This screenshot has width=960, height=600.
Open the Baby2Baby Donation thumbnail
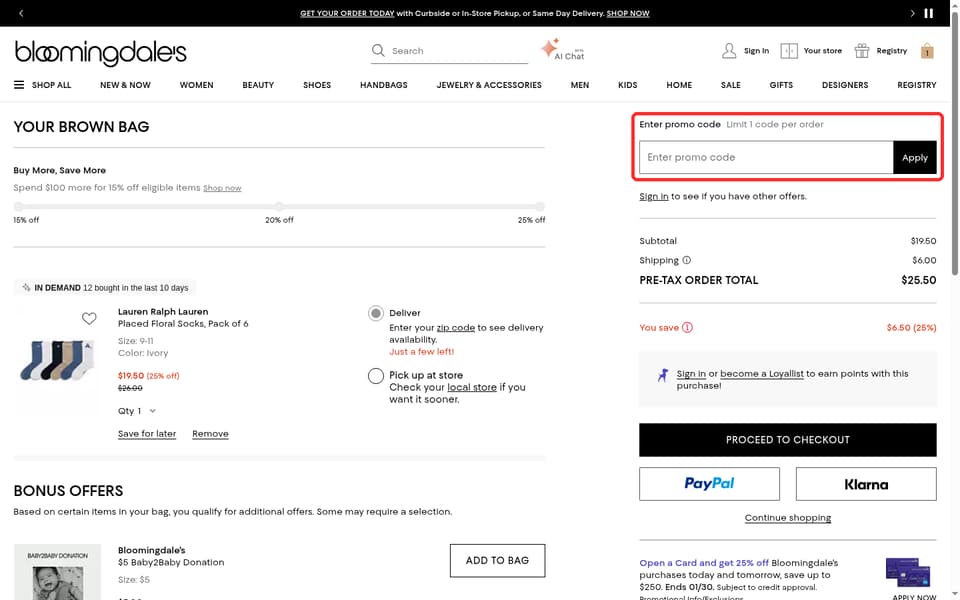click(57, 572)
